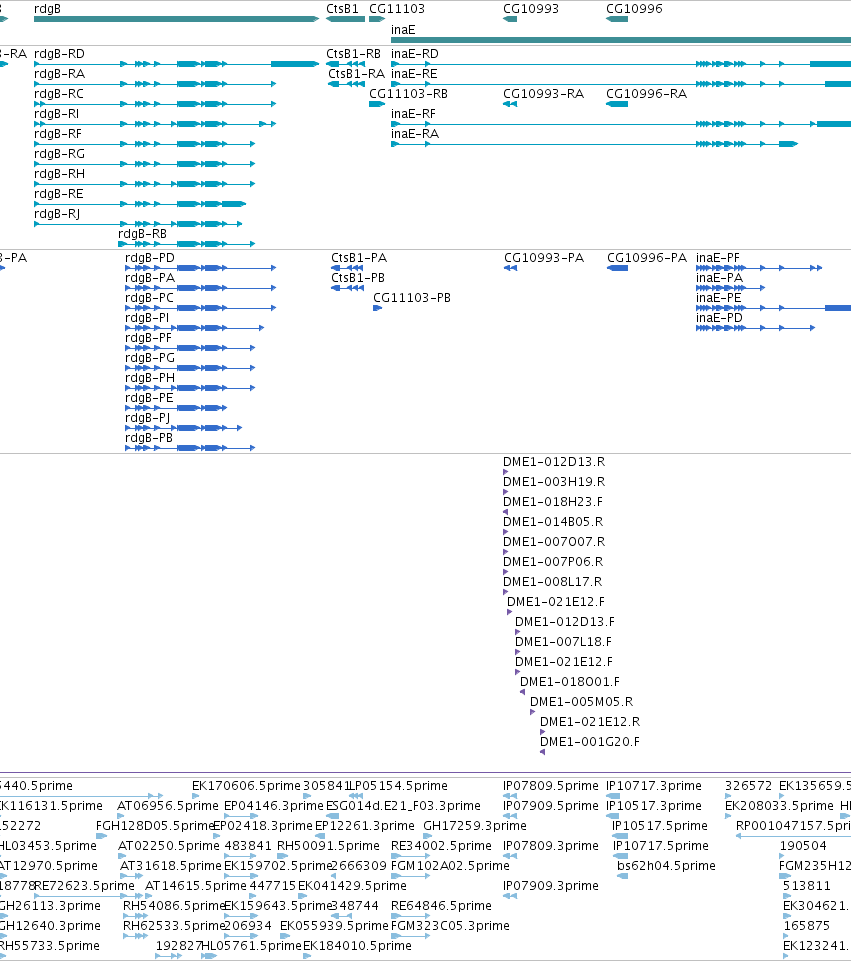Click the inaE-RF transcript label
The image size is (851, 961).
pyautogui.click(x=414, y=114)
